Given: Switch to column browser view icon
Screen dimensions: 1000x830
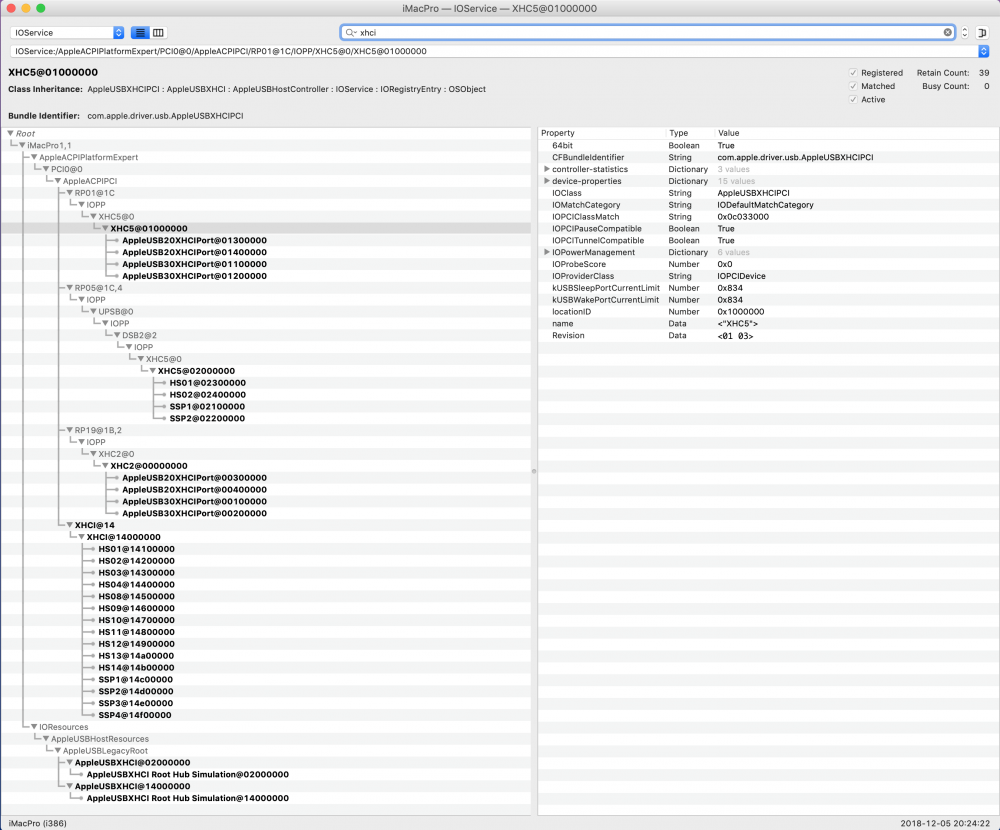Looking at the screenshot, I should click(158, 33).
